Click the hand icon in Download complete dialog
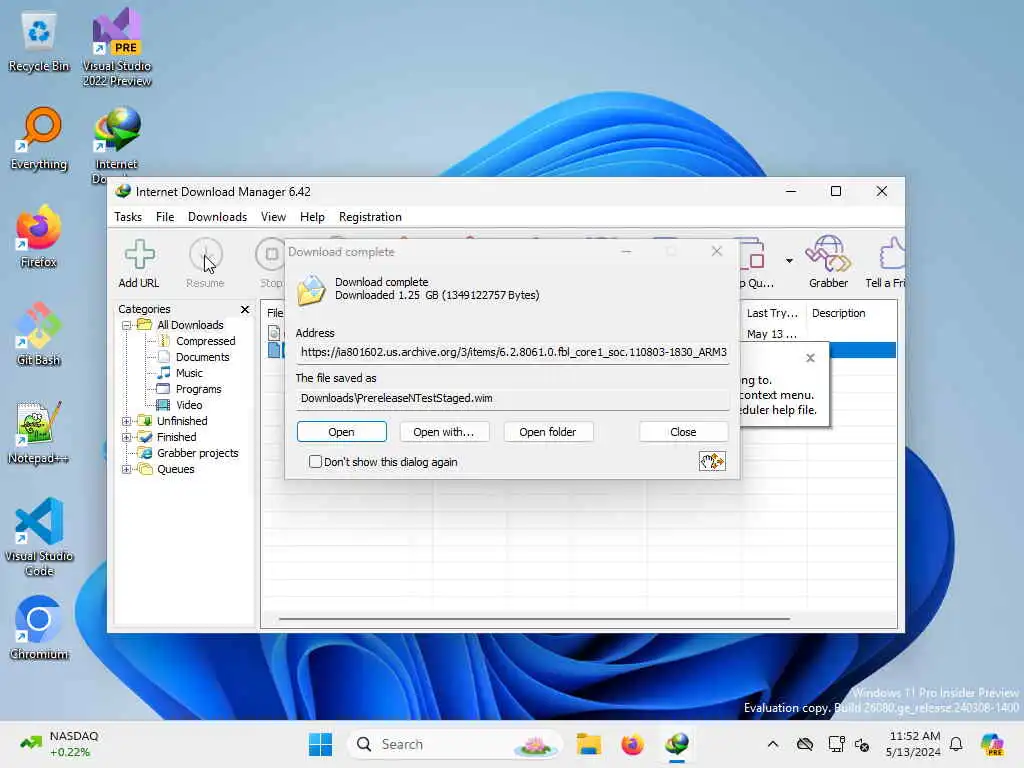Viewport: 1024px width, 768px height. pos(712,462)
